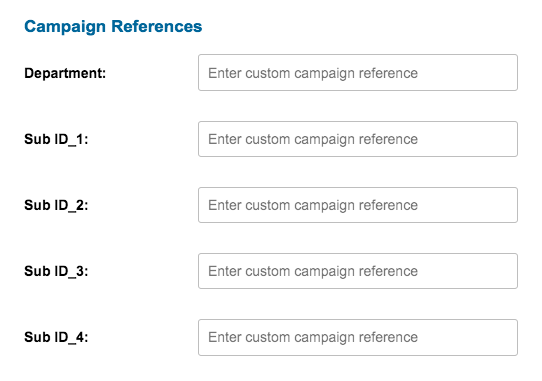Select the Sub ID_2: label
Screen dimensions: 542x381
pos(56,205)
